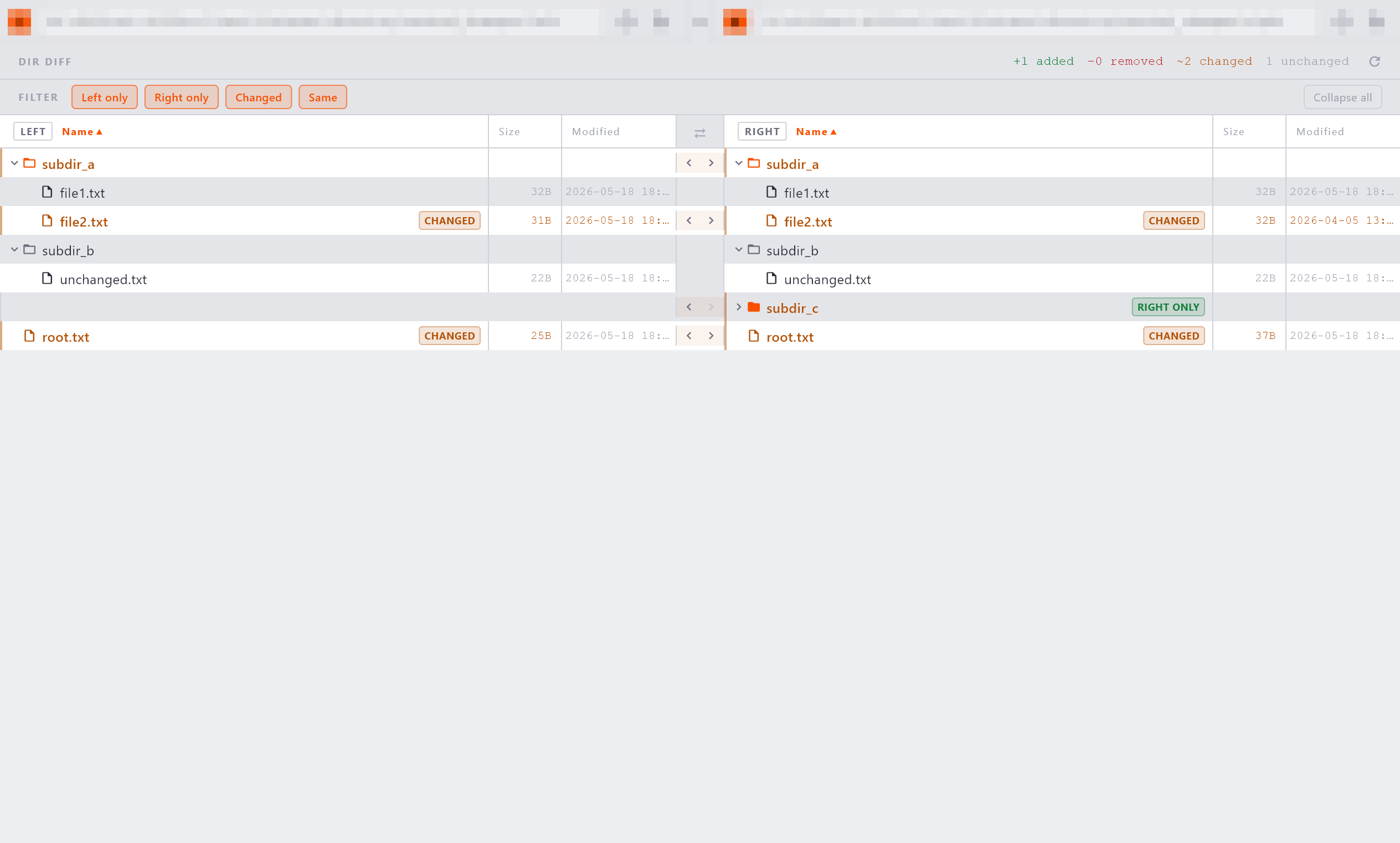Click the orange subdir_c folder icon

point(754,307)
